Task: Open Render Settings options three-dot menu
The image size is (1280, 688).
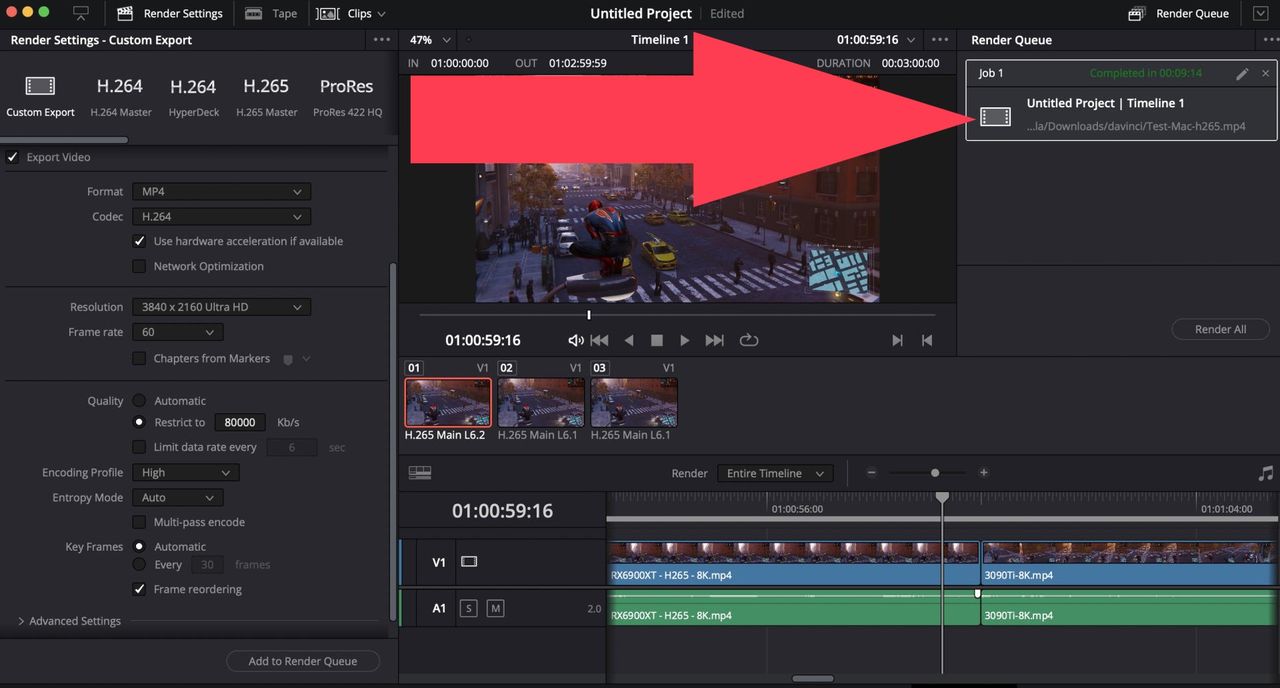Action: pos(382,40)
